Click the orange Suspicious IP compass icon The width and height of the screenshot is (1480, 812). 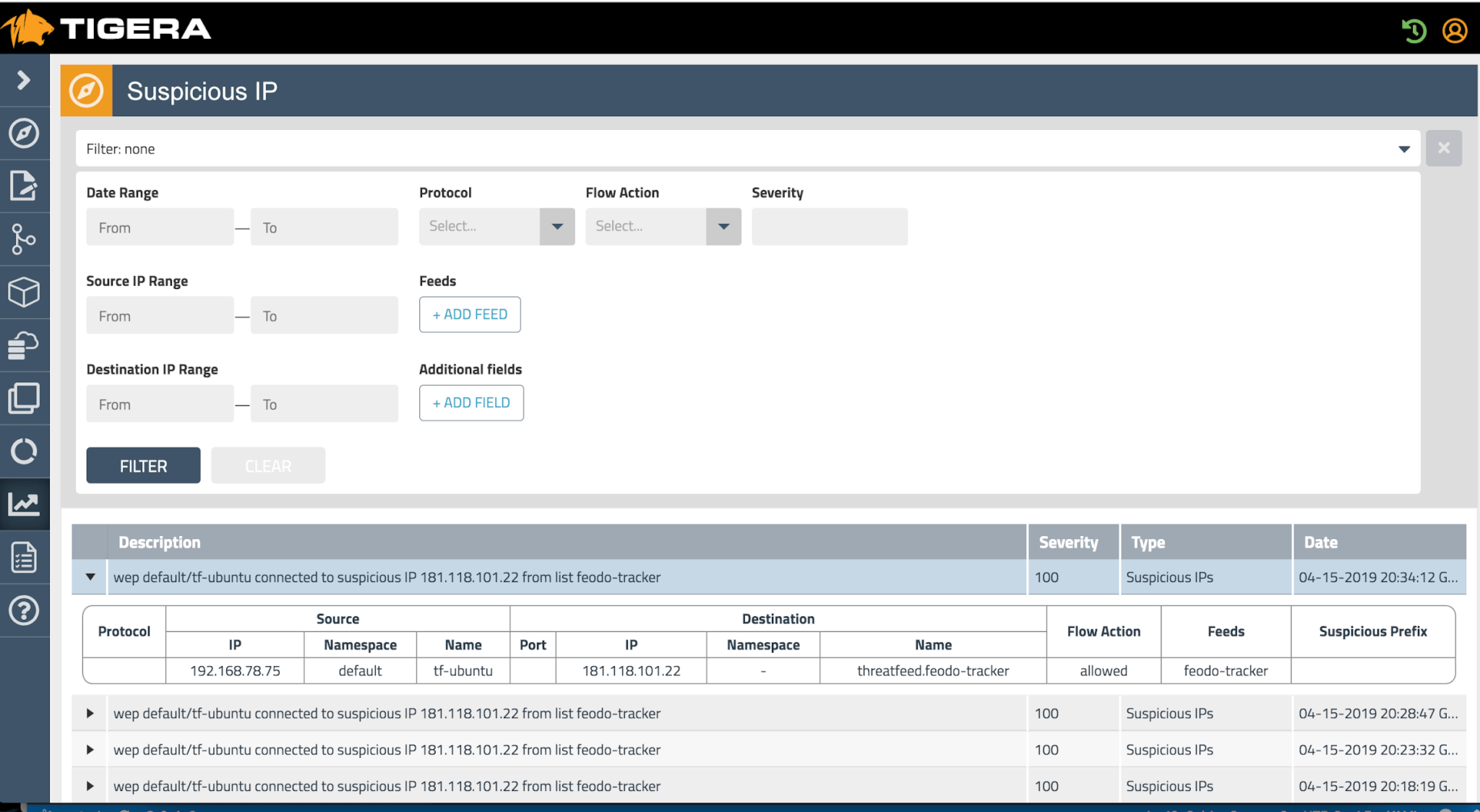tap(87, 91)
